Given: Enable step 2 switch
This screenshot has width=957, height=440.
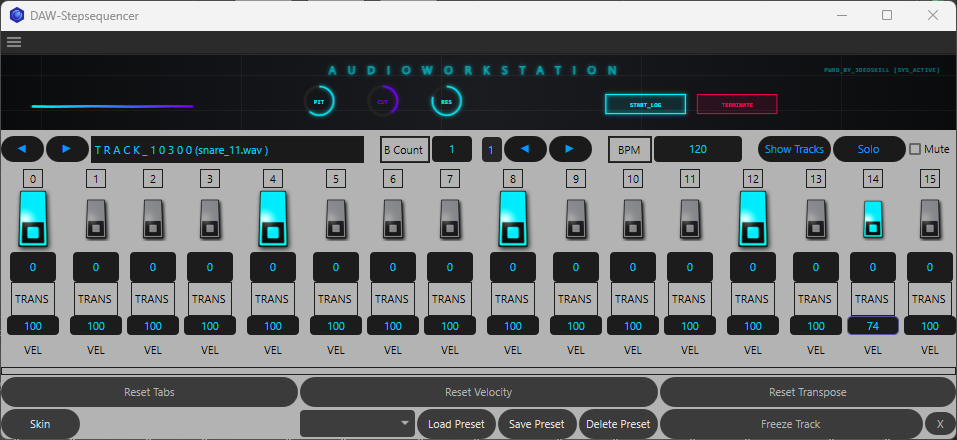Looking at the screenshot, I should tap(153, 218).
